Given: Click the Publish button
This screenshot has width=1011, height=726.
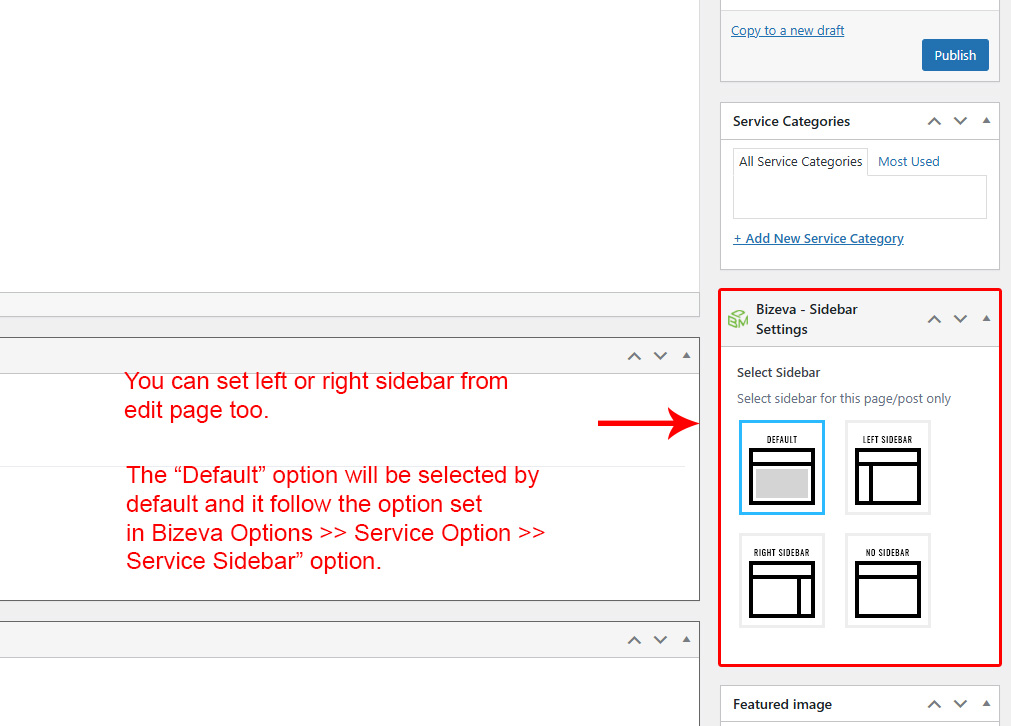Looking at the screenshot, I should point(954,56).
